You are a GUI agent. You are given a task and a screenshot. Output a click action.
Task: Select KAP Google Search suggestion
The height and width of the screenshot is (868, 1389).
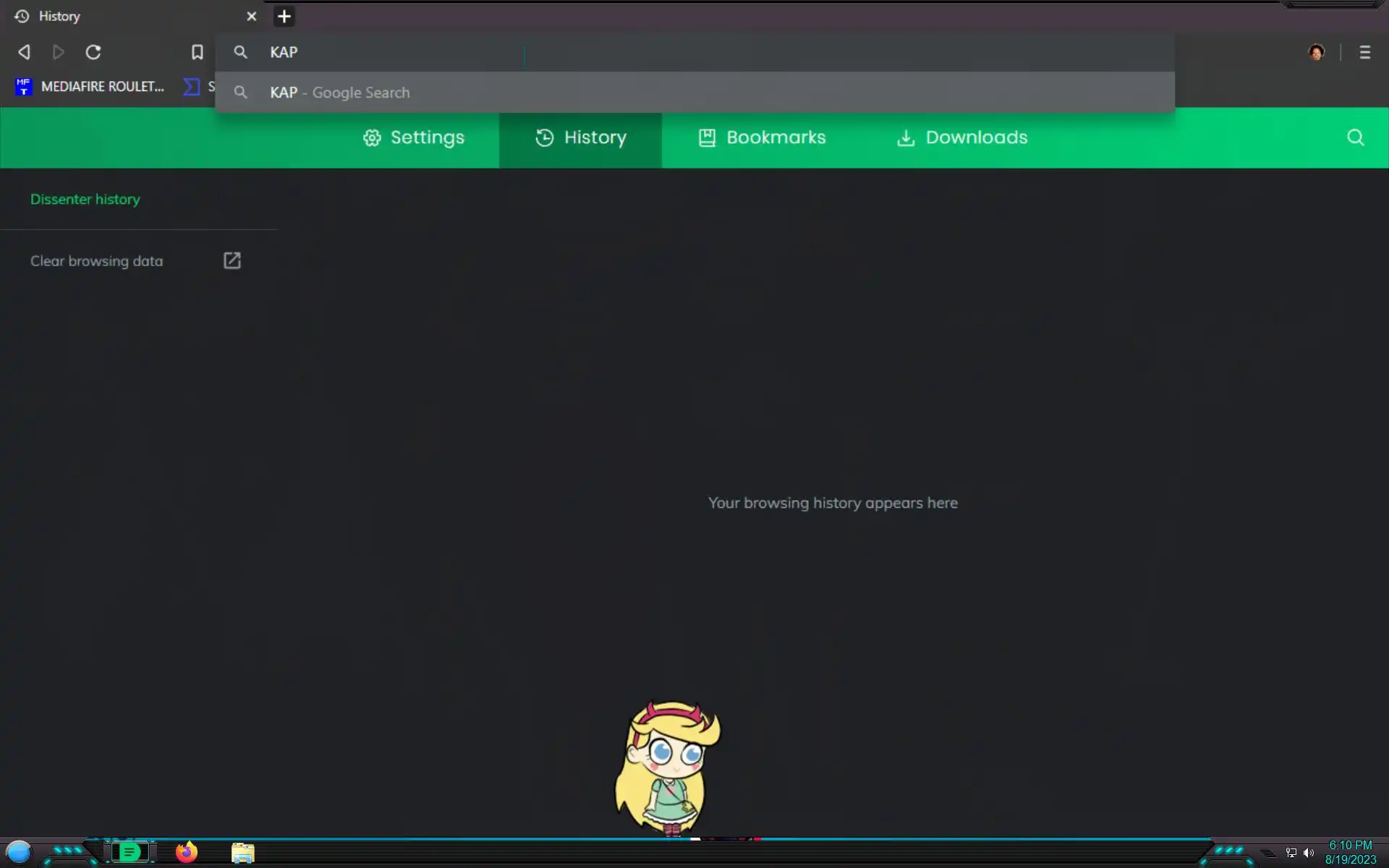tap(340, 93)
